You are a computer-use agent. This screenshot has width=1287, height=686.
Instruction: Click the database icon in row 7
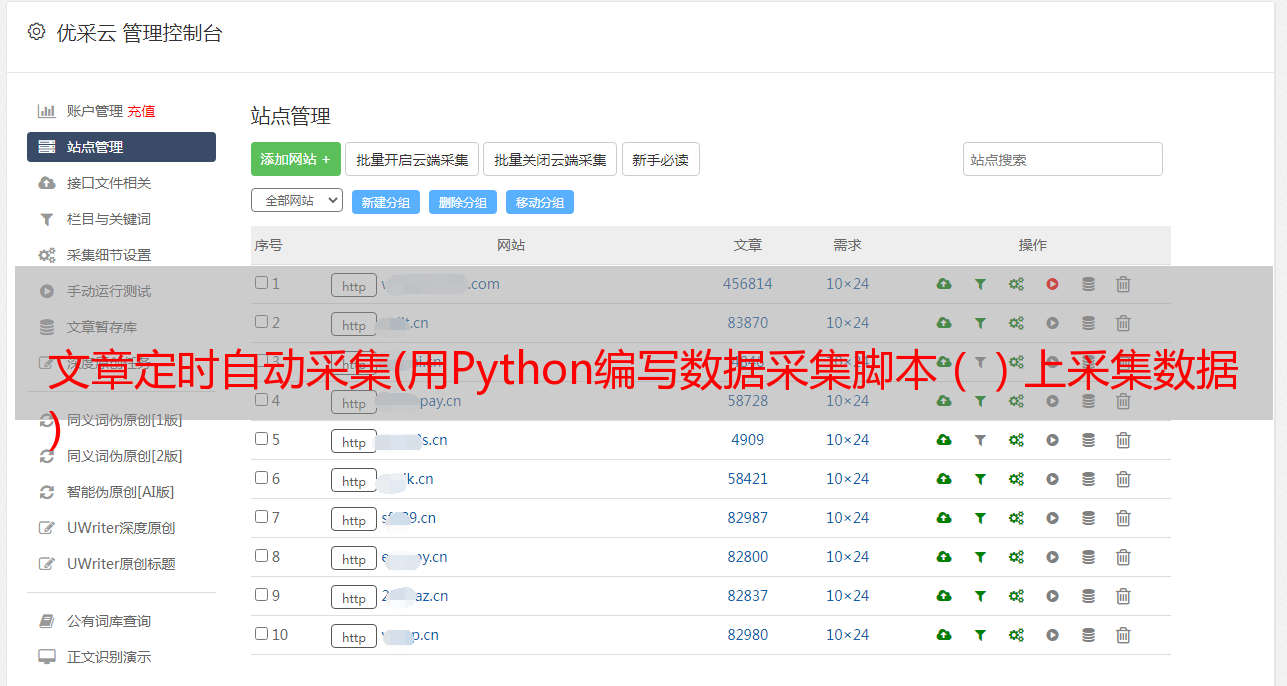[1088, 518]
